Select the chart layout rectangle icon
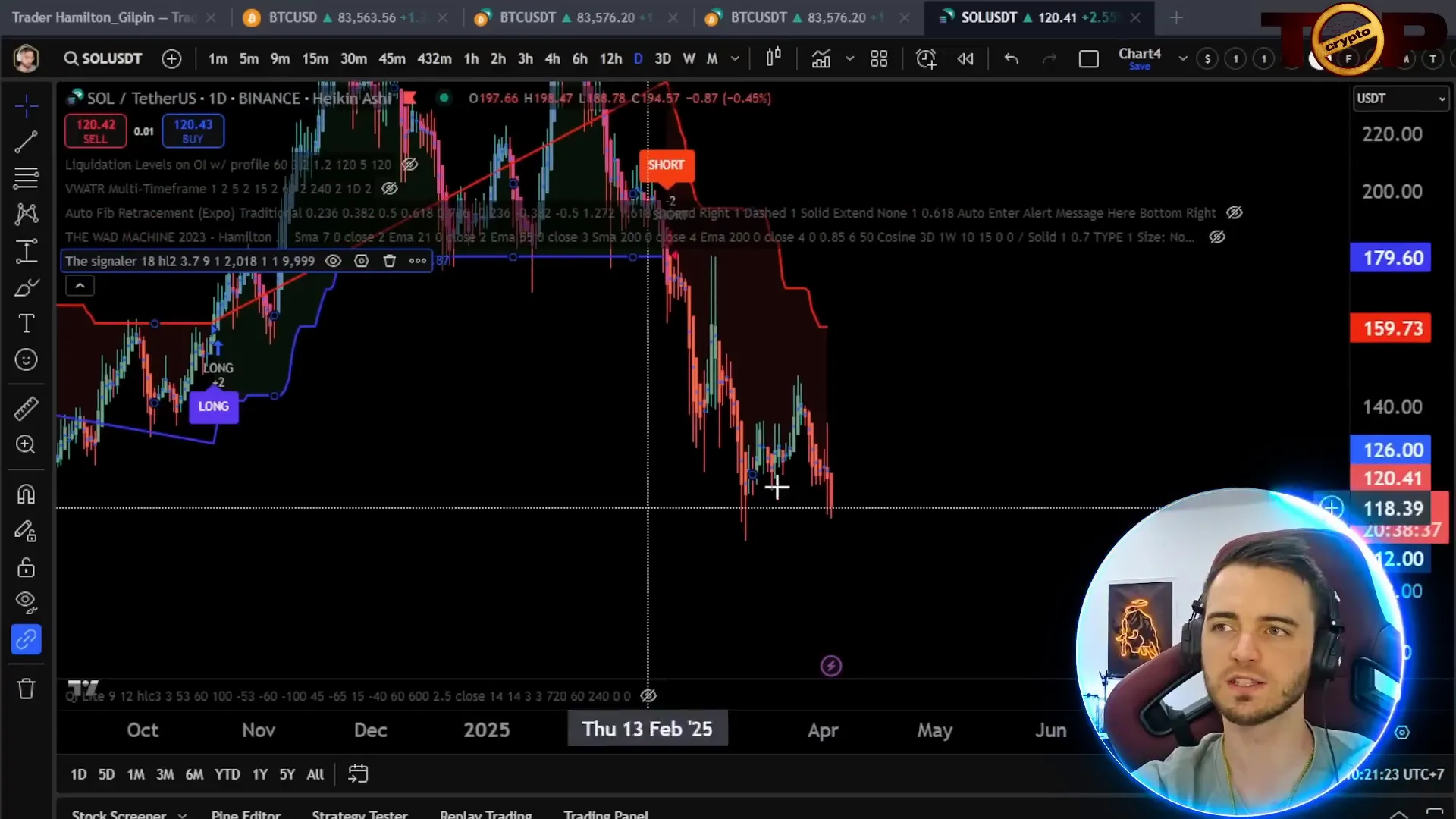 [1088, 58]
